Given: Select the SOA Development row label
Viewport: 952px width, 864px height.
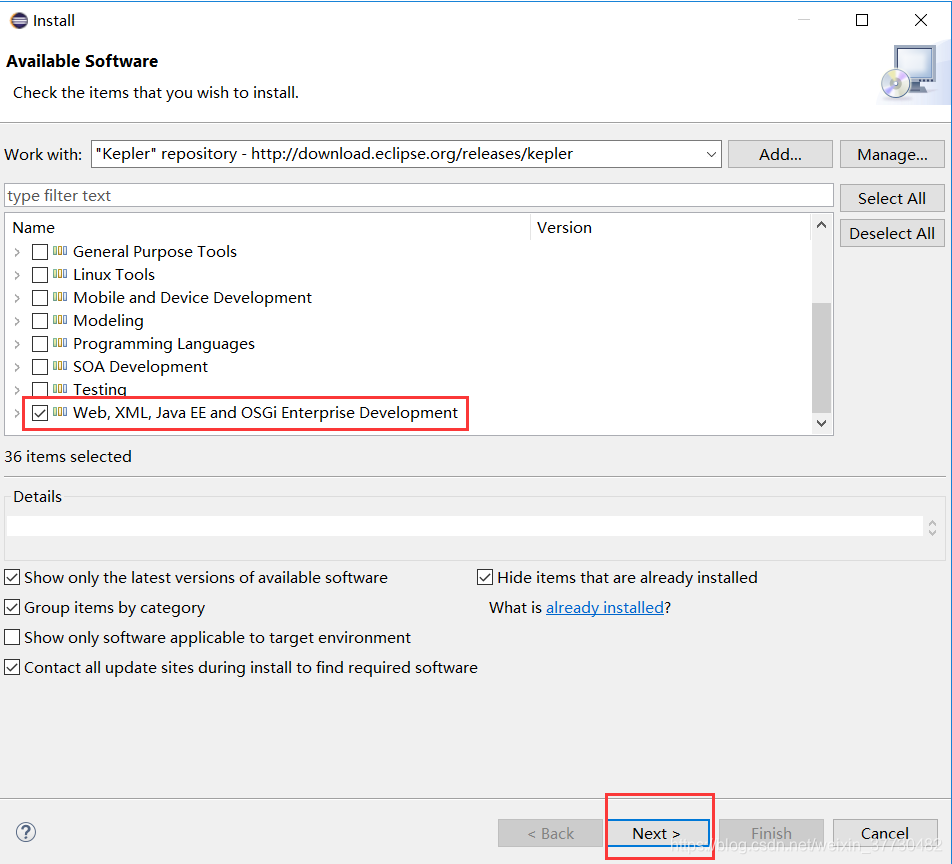Looking at the screenshot, I should 140,367.
